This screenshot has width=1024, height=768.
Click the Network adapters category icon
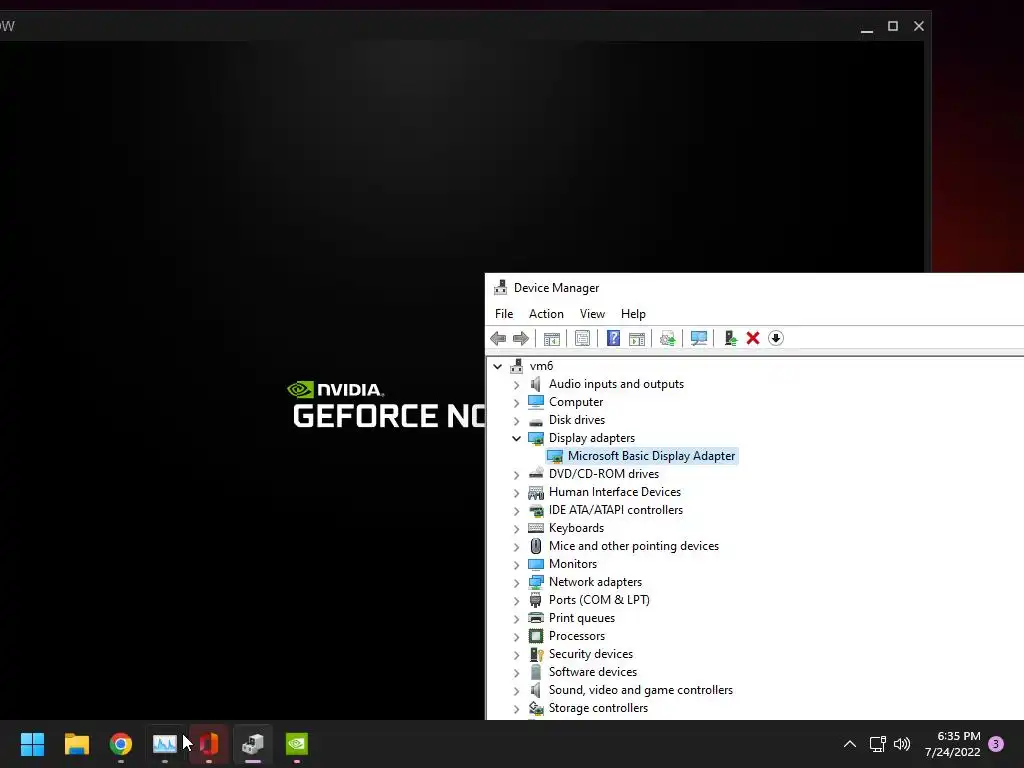click(x=536, y=582)
